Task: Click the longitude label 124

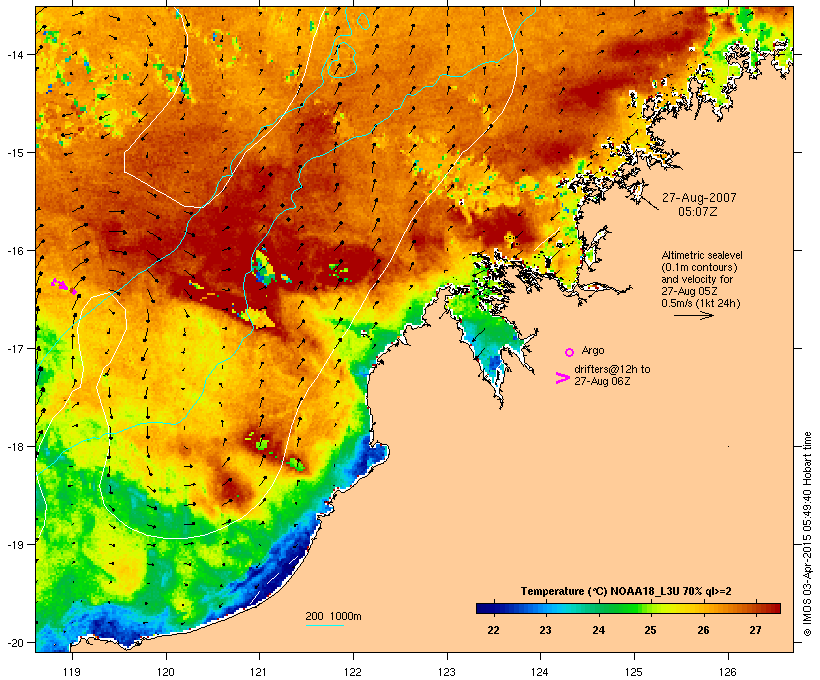Action: pyautogui.click(x=540, y=672)
